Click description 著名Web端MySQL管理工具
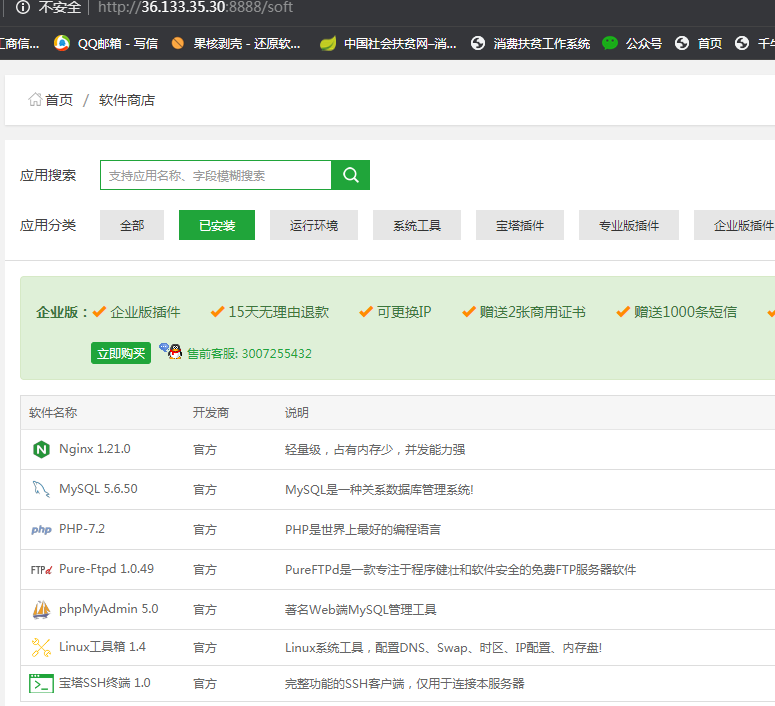775x706 pixels. [x=360, y=610]
